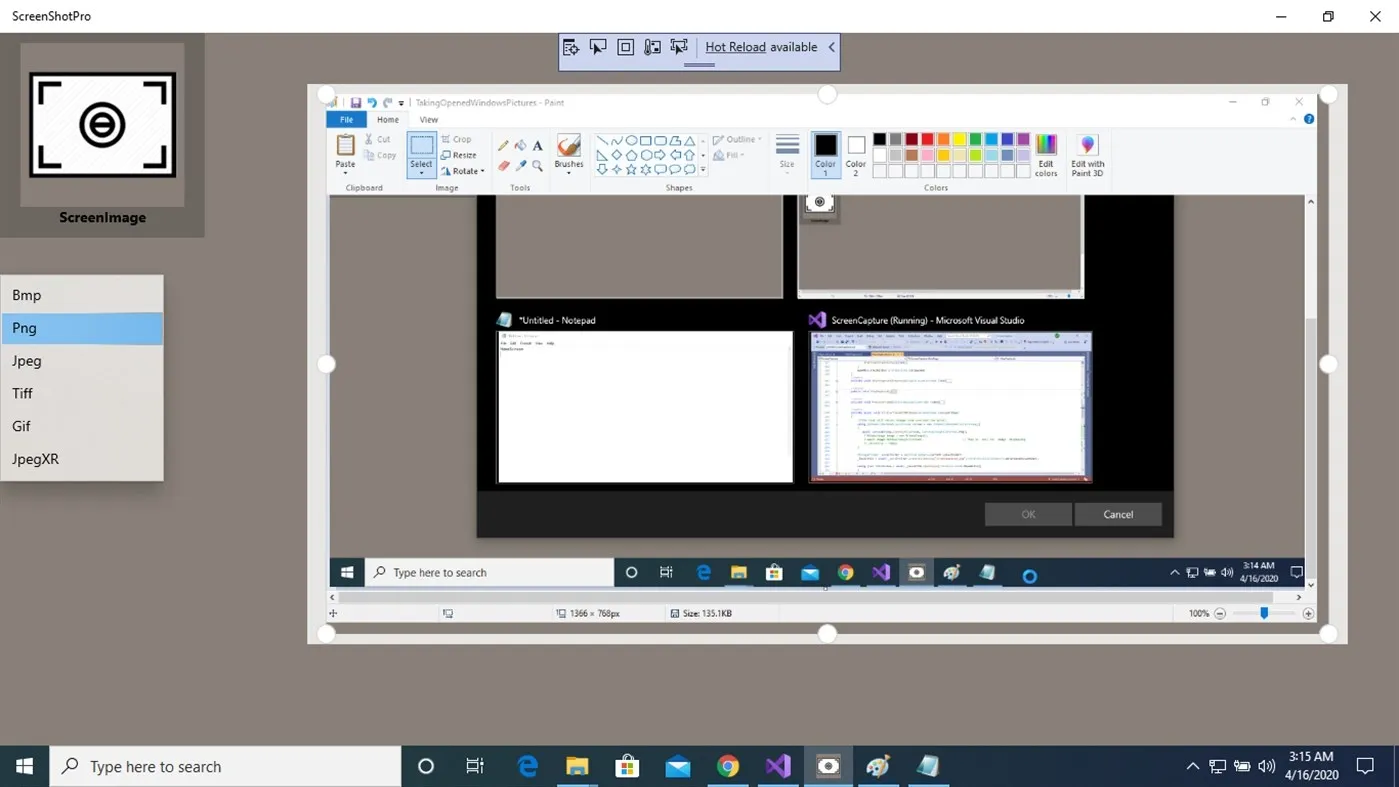Click the ScreenImage thumbnail preview
Screen dimensions: 1399x787
point(102,124)
